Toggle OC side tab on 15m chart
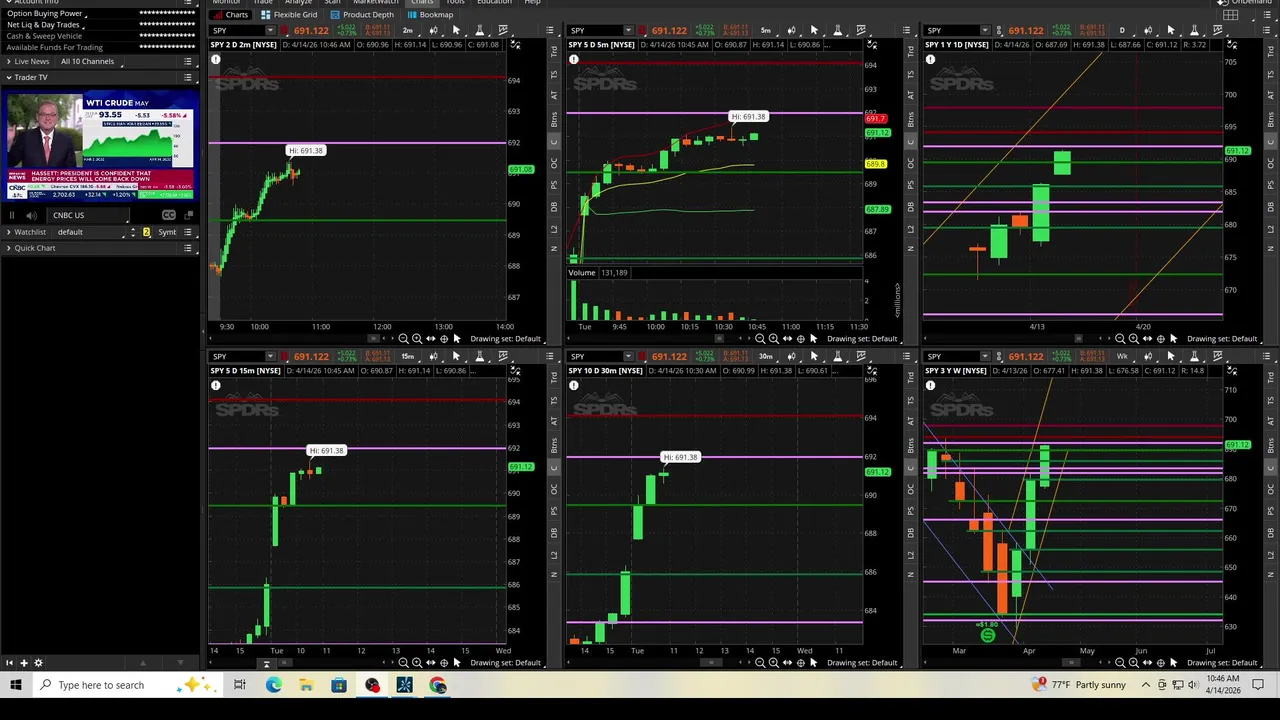The width and height of the screenshot is (1280, 720). pos(554,489)
